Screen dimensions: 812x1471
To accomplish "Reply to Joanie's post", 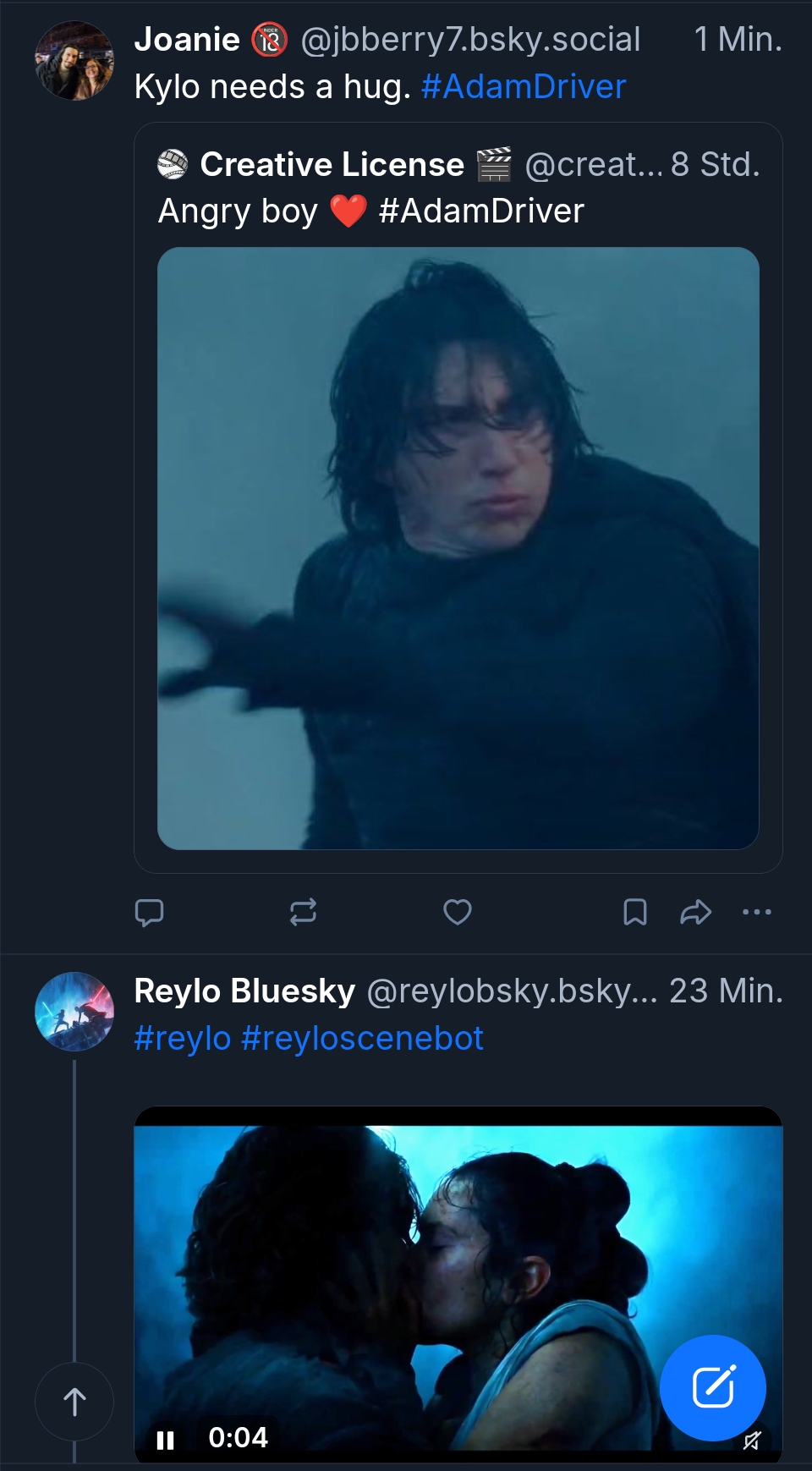I will pos(150,912).
